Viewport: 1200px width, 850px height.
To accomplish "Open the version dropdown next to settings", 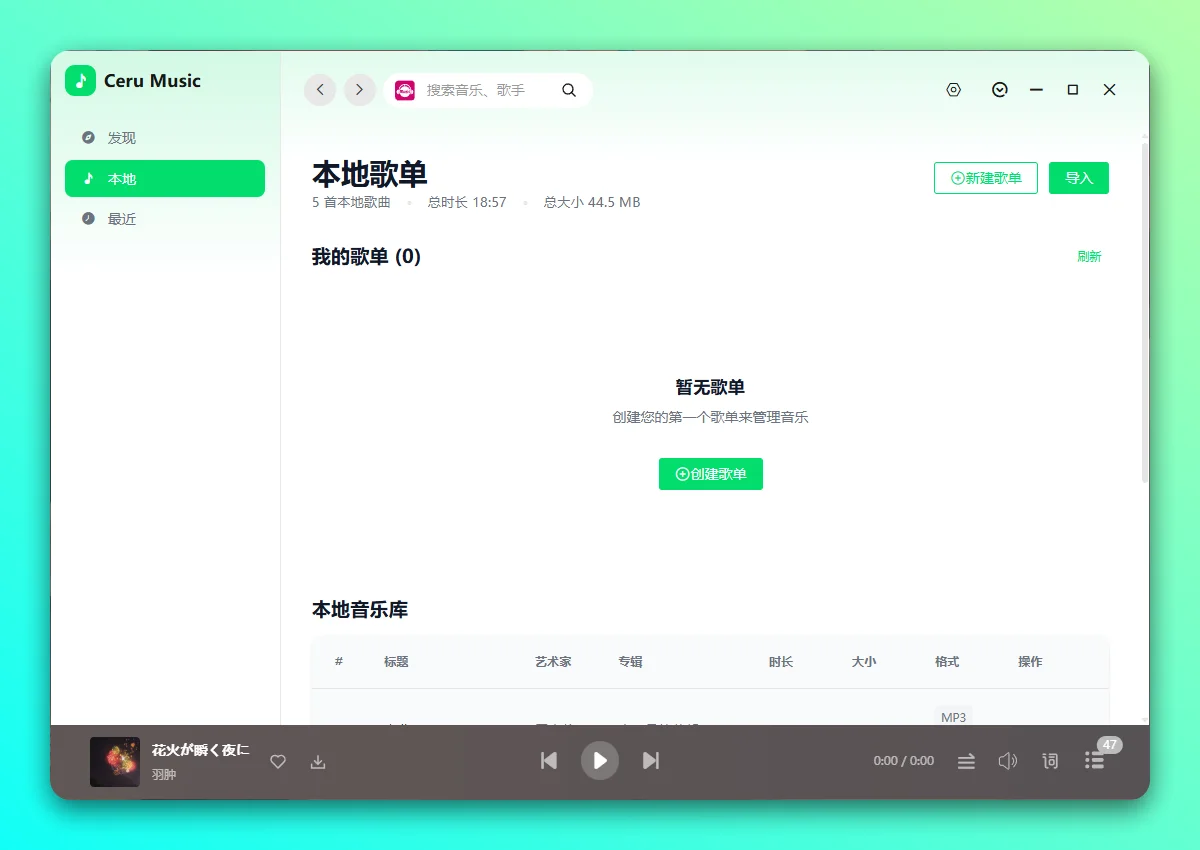I will [x=1000, y=89].
